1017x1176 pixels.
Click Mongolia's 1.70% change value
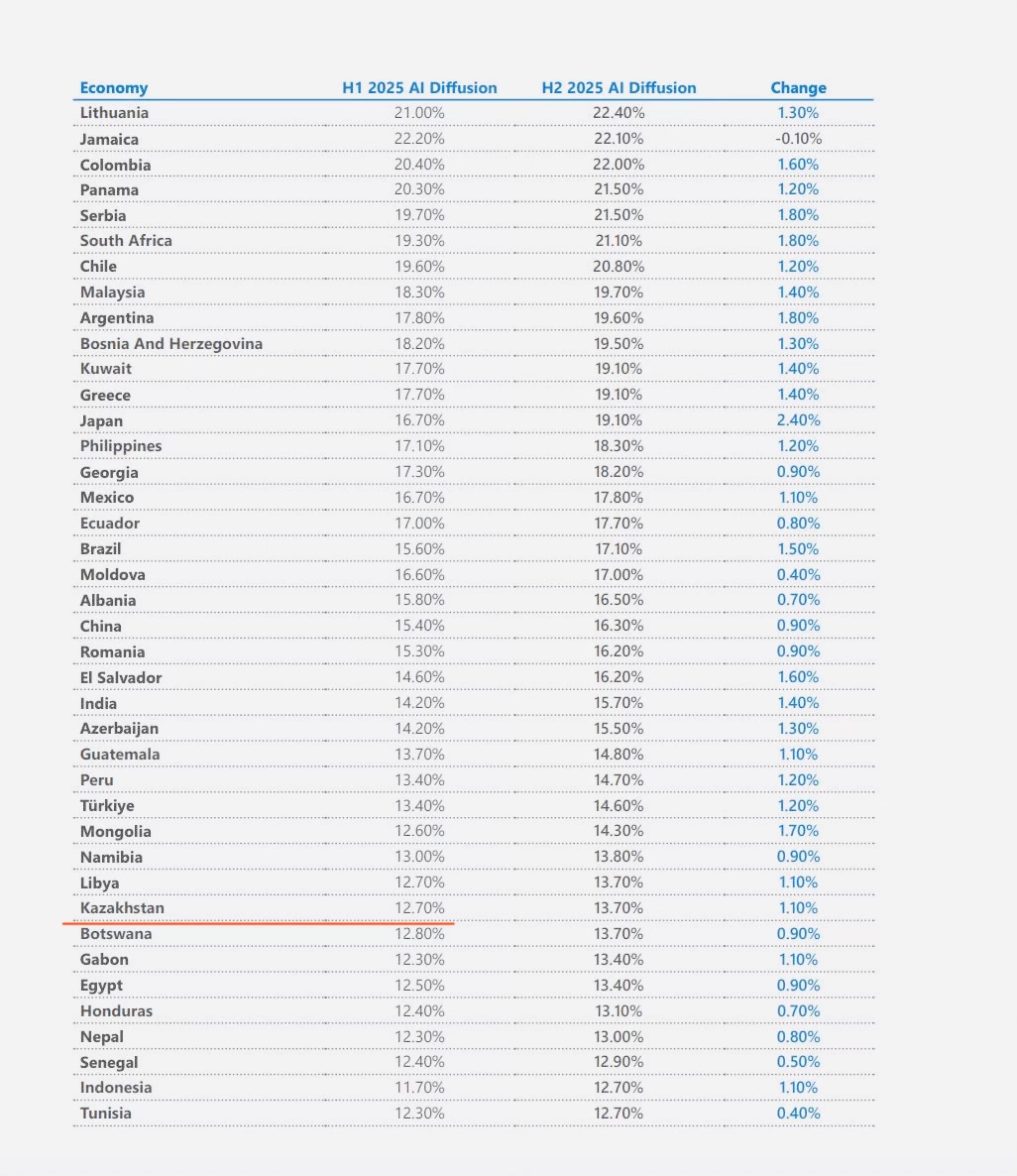coord(798,831)
